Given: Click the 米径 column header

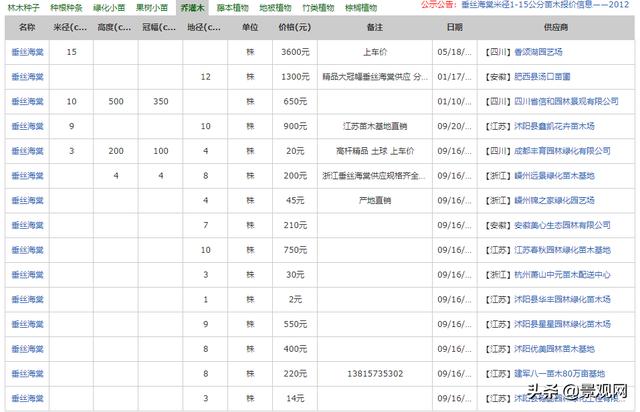Looking at the screenshot, I should tap(71, 27).
